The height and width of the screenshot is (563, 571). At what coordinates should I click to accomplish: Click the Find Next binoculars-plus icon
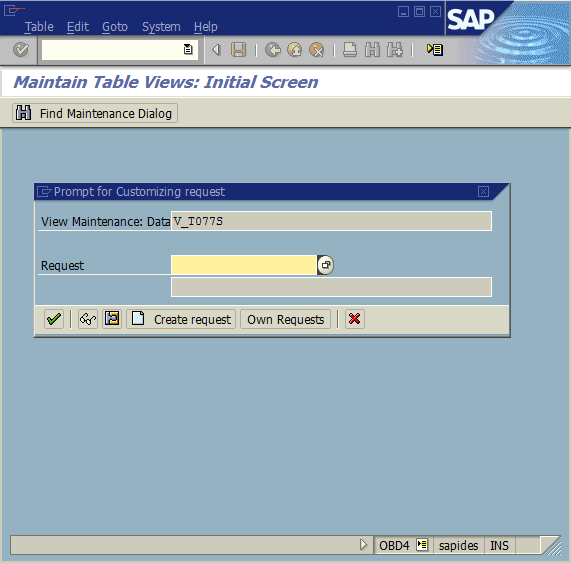[395, 50]
